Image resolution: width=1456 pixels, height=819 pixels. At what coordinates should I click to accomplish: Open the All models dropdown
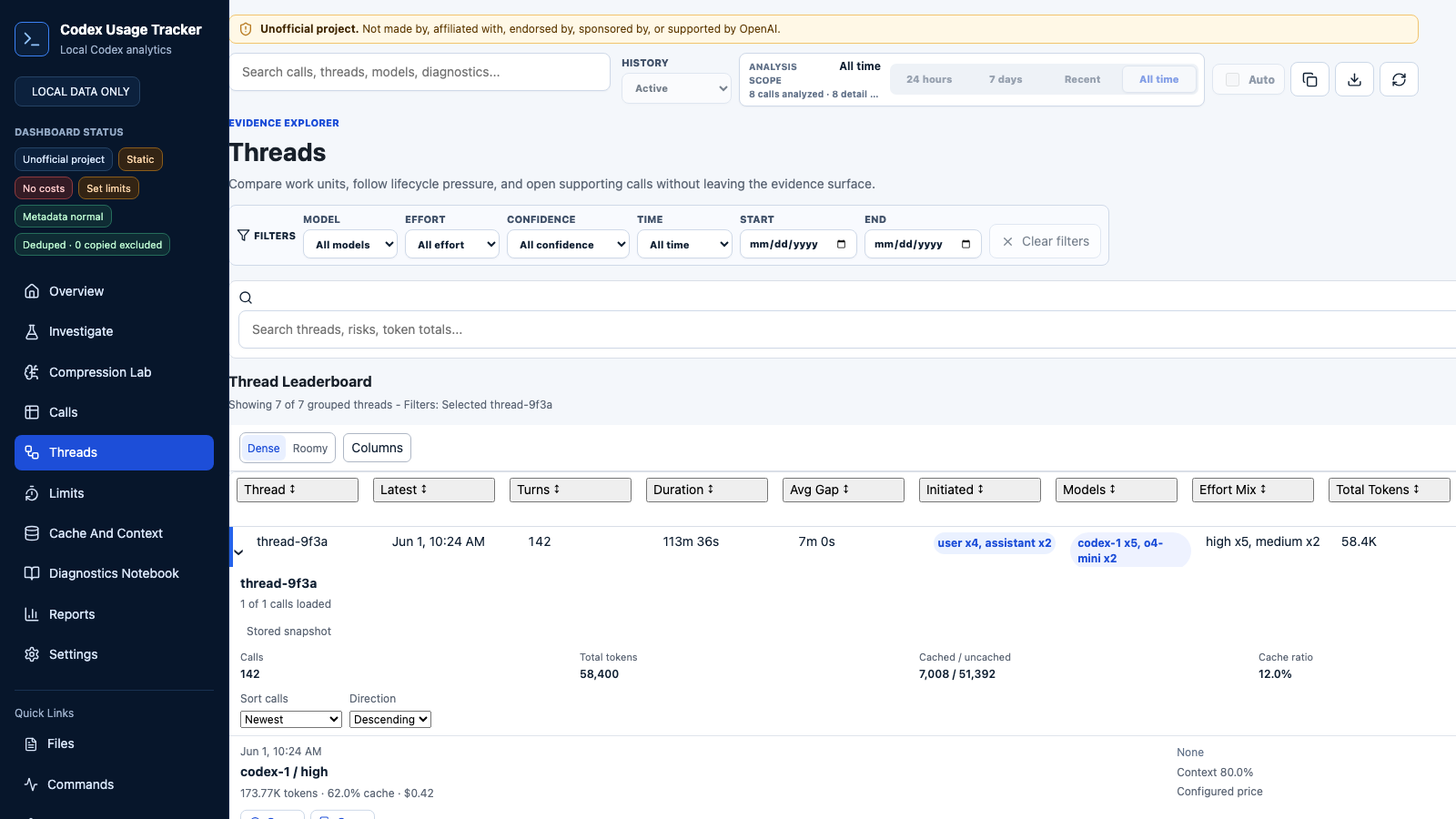(350, 245)
